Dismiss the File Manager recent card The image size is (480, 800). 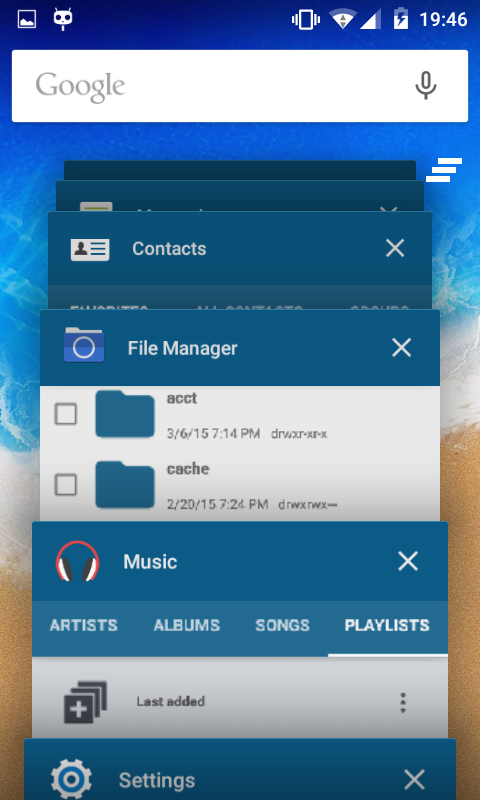click(x=401, y=348)
